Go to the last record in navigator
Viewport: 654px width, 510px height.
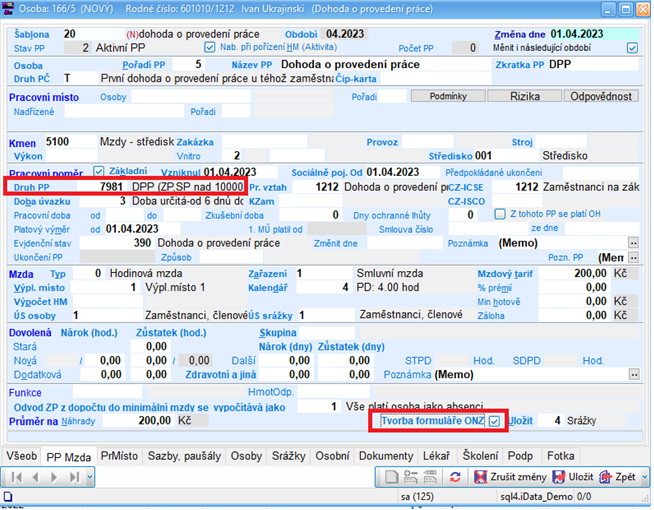point(73,478)
